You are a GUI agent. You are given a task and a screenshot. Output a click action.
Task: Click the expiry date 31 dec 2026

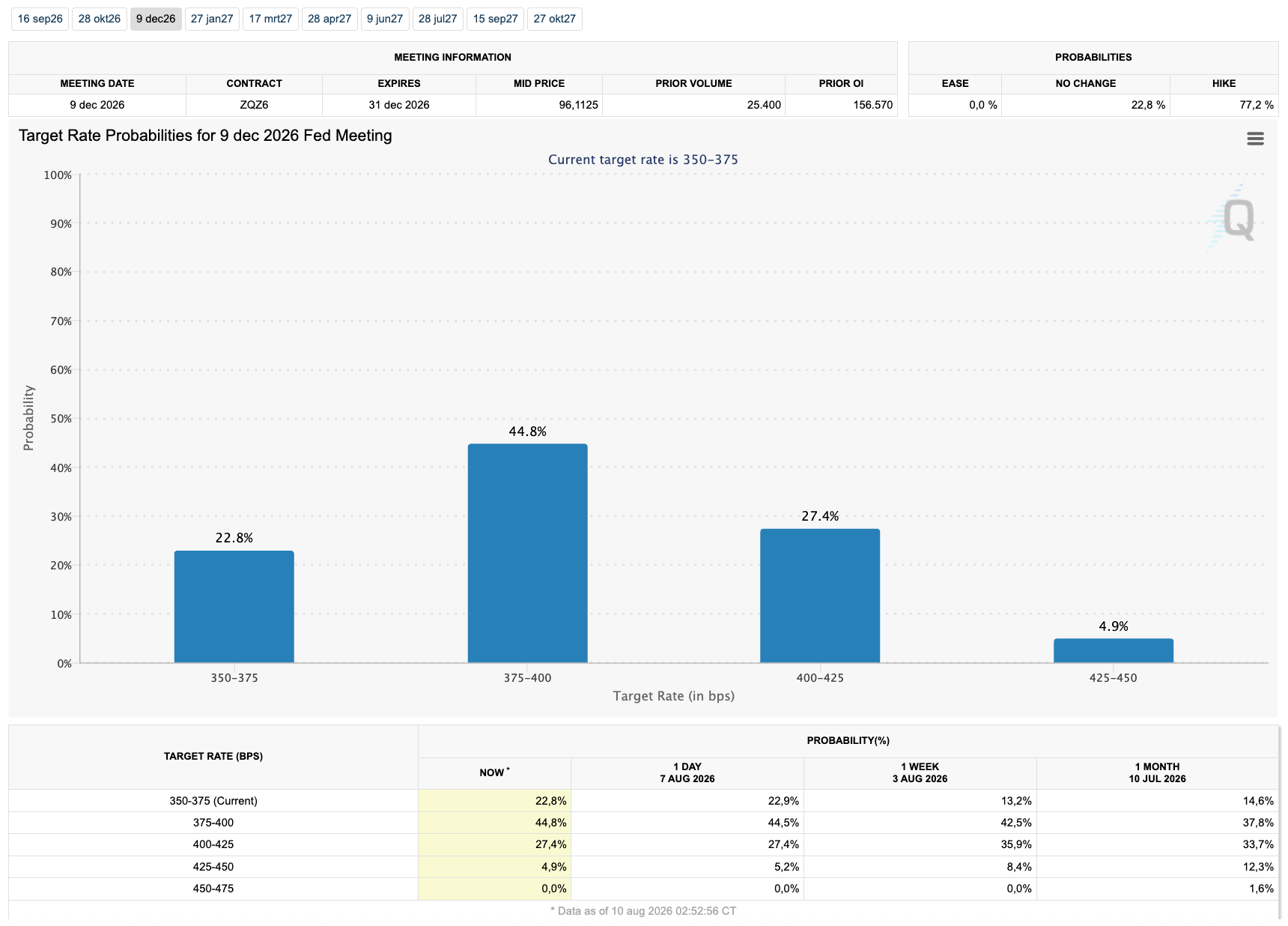click(399, 105)
